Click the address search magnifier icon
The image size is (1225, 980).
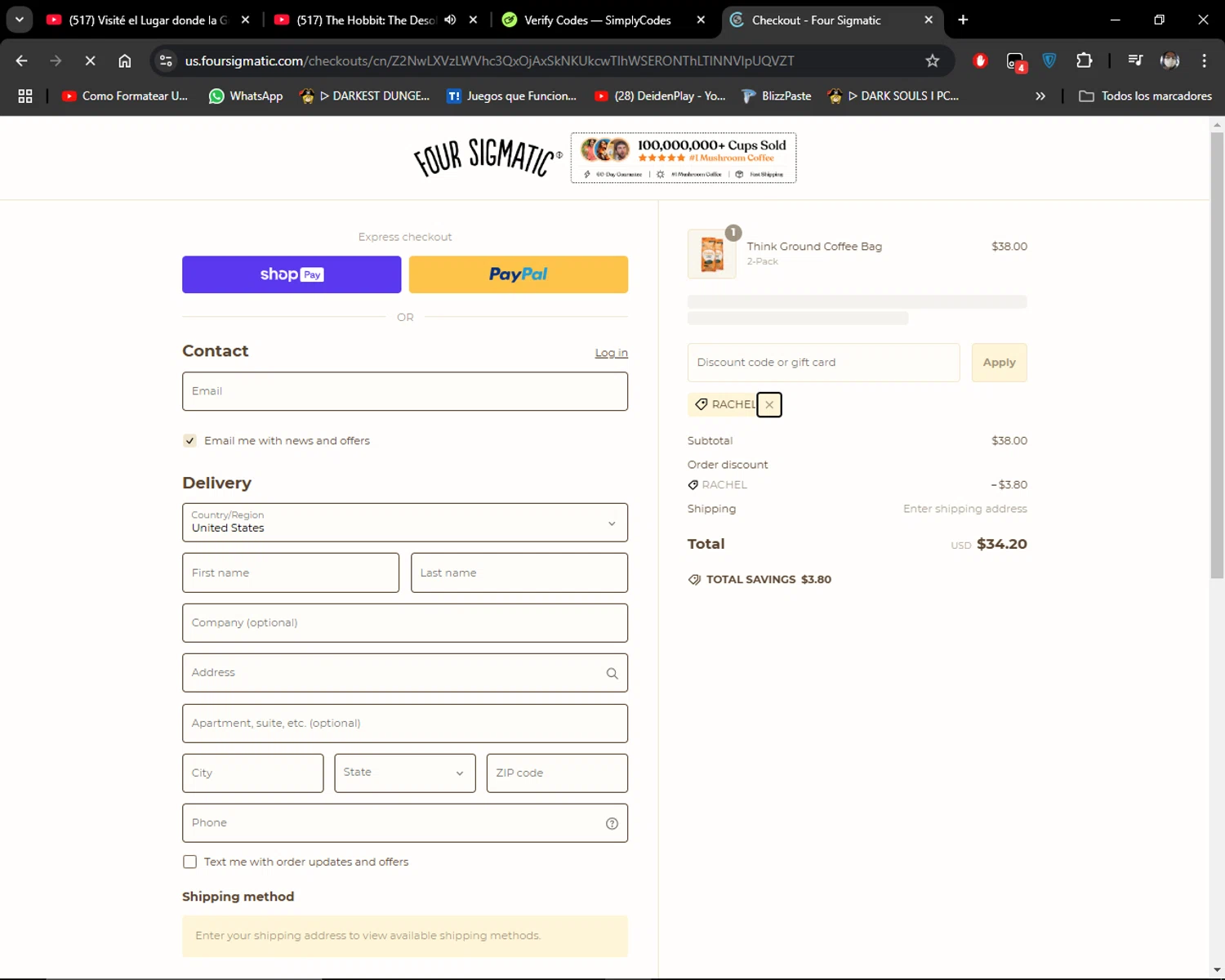click(612, 673)
